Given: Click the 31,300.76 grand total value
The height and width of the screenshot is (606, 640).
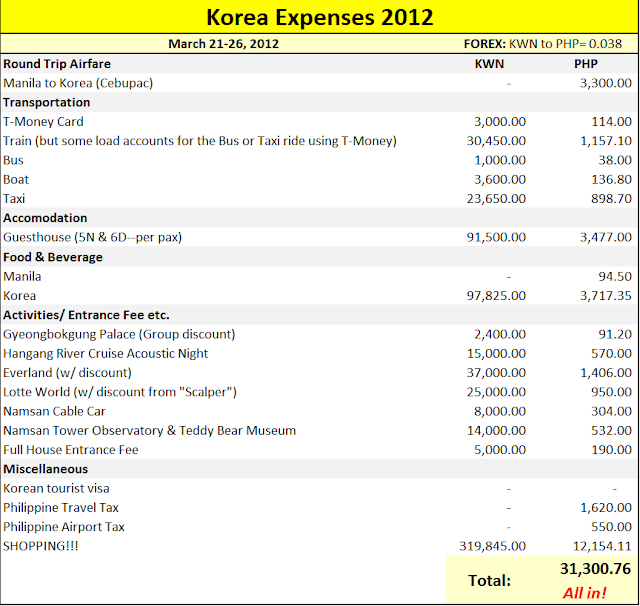Looking at the screenshot, I should (596, 568).
